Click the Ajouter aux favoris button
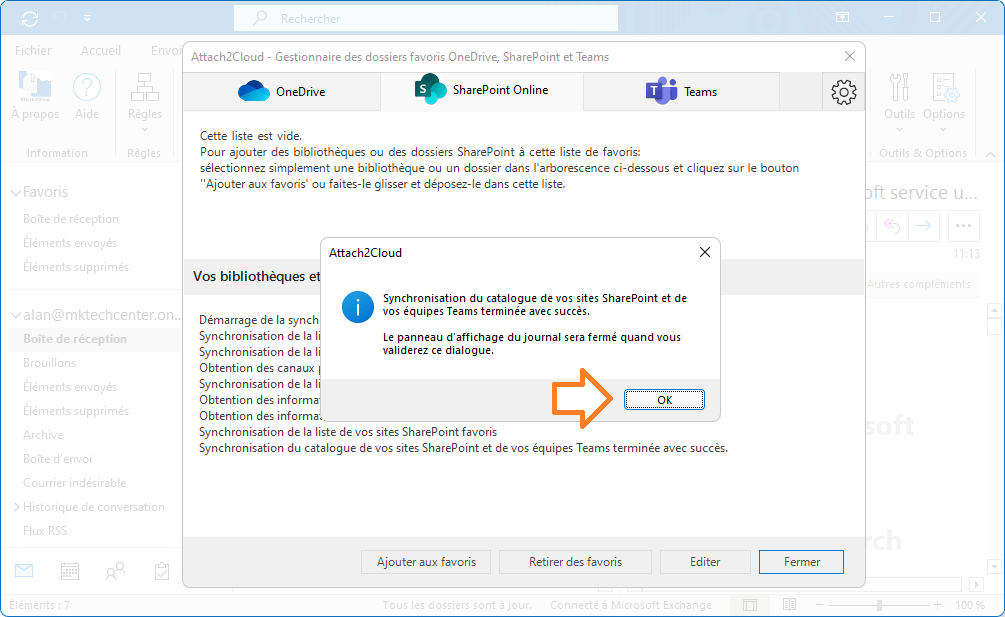Image resolution: width=1005 pixels, height=617 pixels. click(x=426, y=561)
